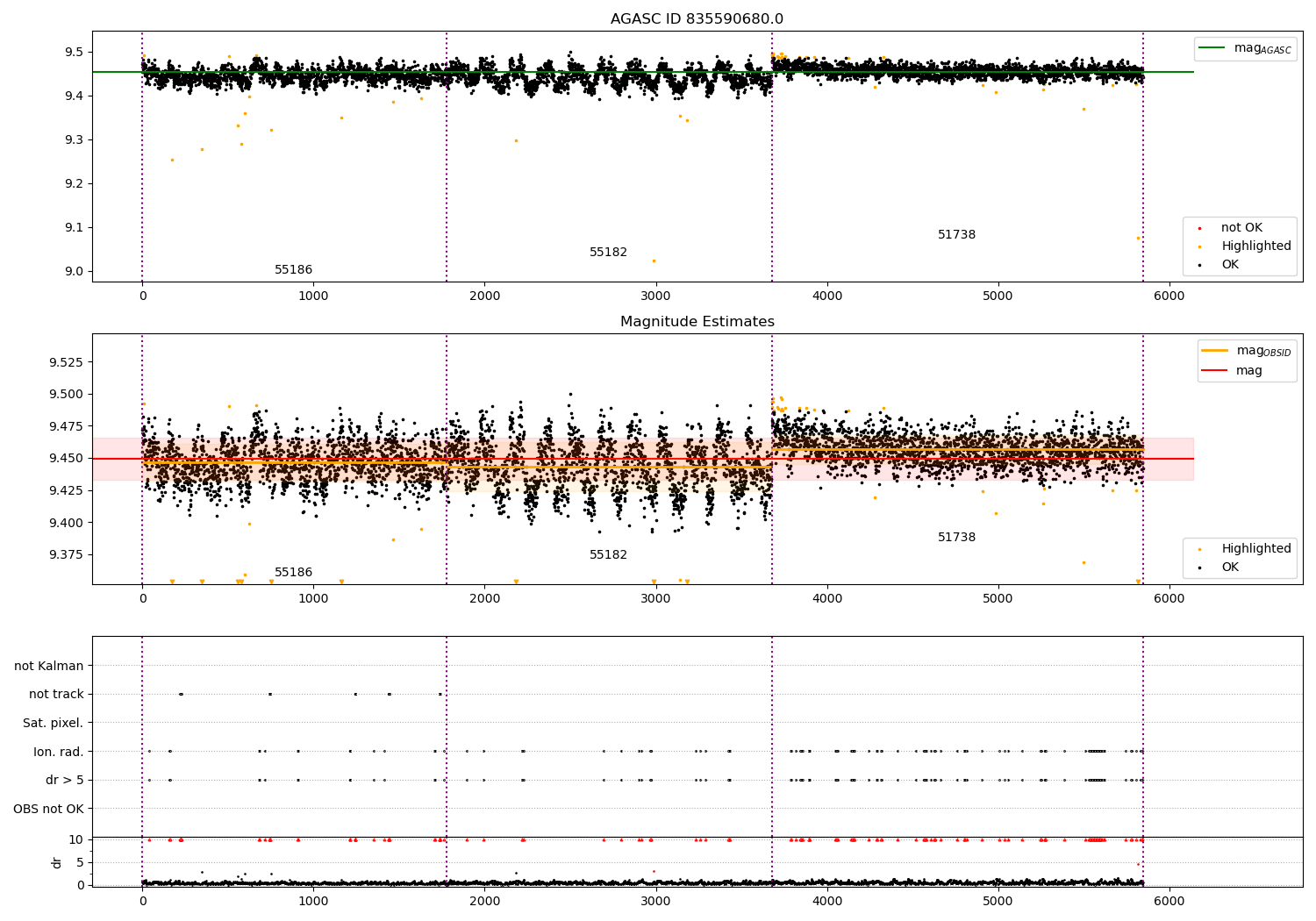Click the 'Magnitude Estimates' subplot title
Viewport: 1316px width, 921px height.
(x=697, y=322)
